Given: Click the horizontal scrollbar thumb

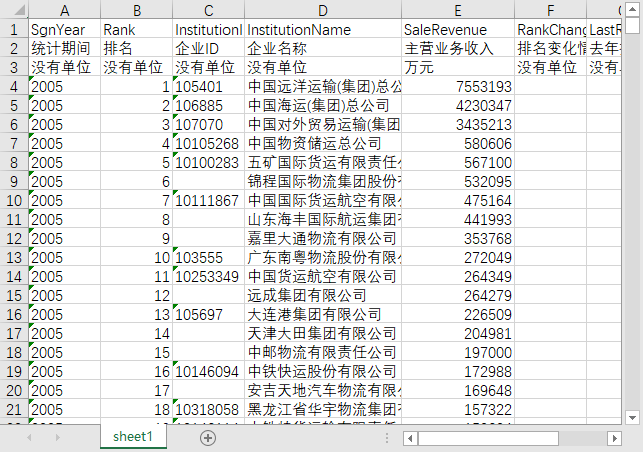Looking at the screenshot, I should (x=488, y=438).
